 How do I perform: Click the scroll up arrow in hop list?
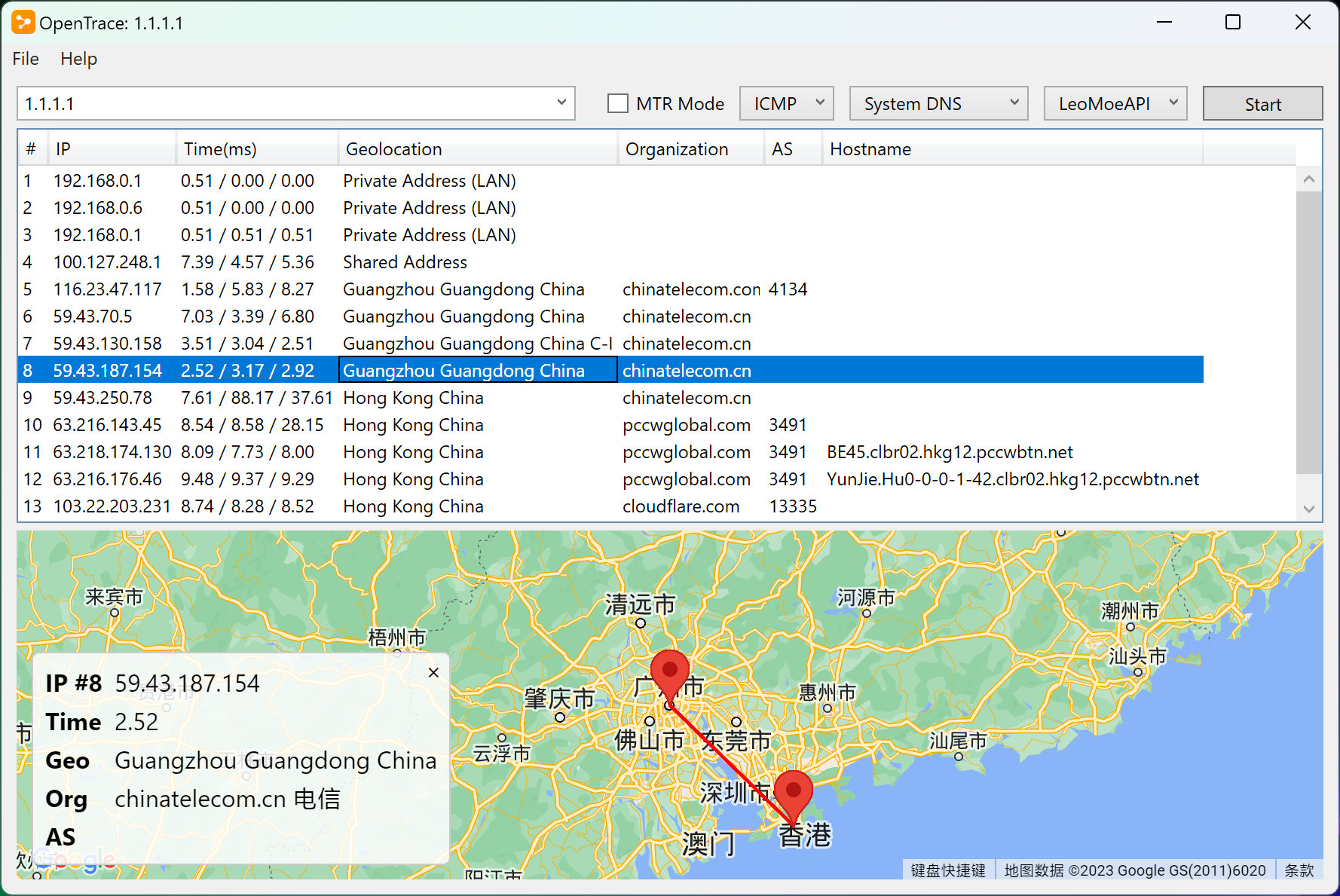tap(1309, 179)
